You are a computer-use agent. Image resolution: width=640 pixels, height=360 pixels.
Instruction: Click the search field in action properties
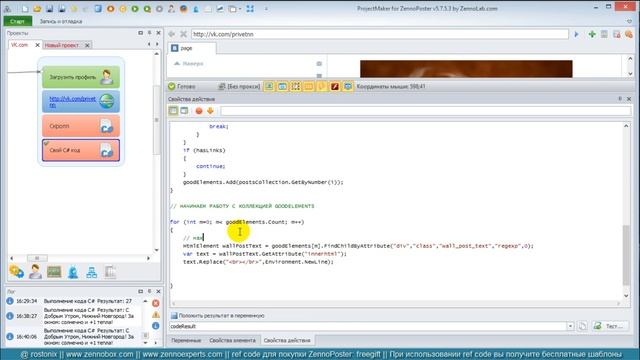425,111
